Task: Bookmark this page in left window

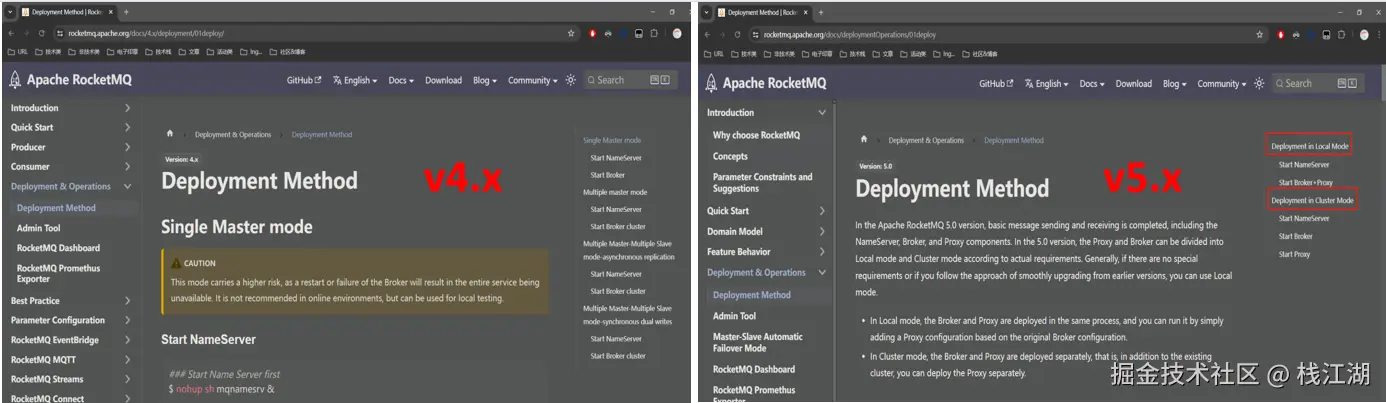Action: (571, 33)
